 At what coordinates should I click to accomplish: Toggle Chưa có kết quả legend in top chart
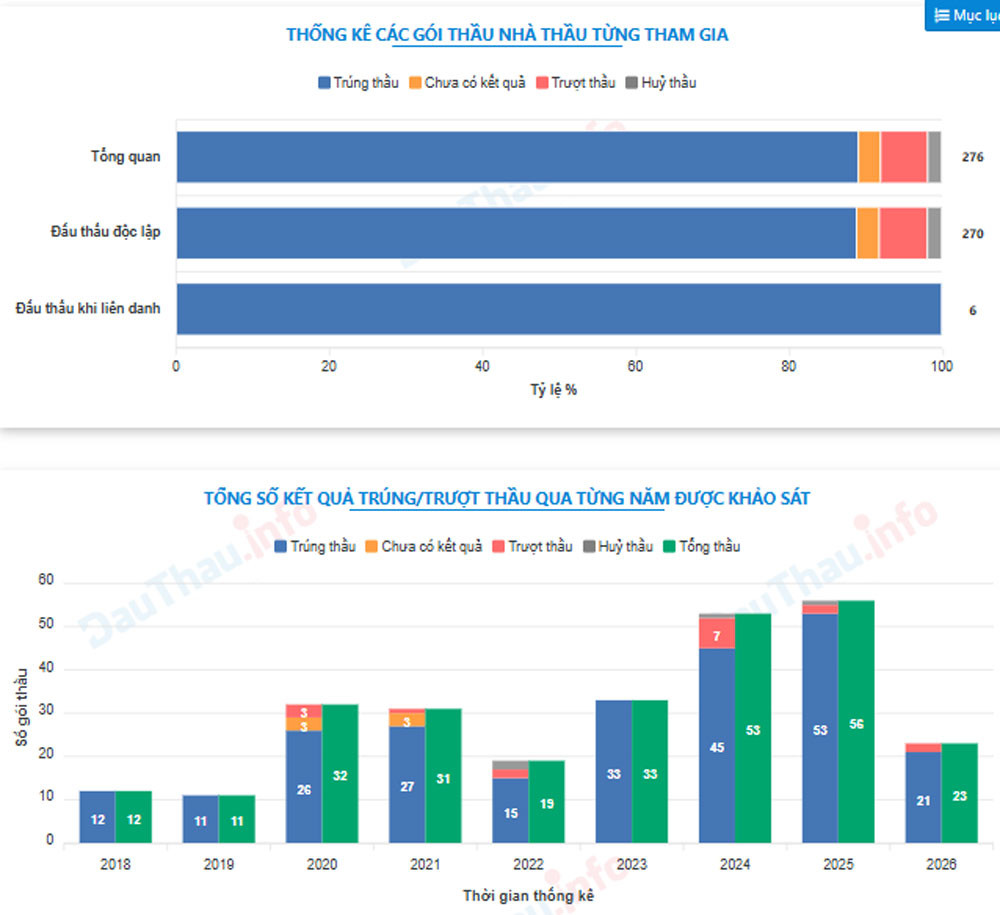click(x=467, y=83)
